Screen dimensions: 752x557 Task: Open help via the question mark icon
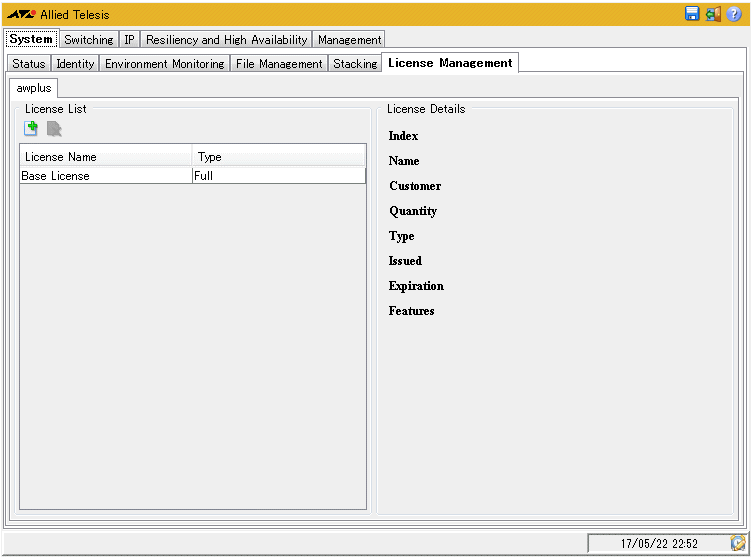click(734, 14)
